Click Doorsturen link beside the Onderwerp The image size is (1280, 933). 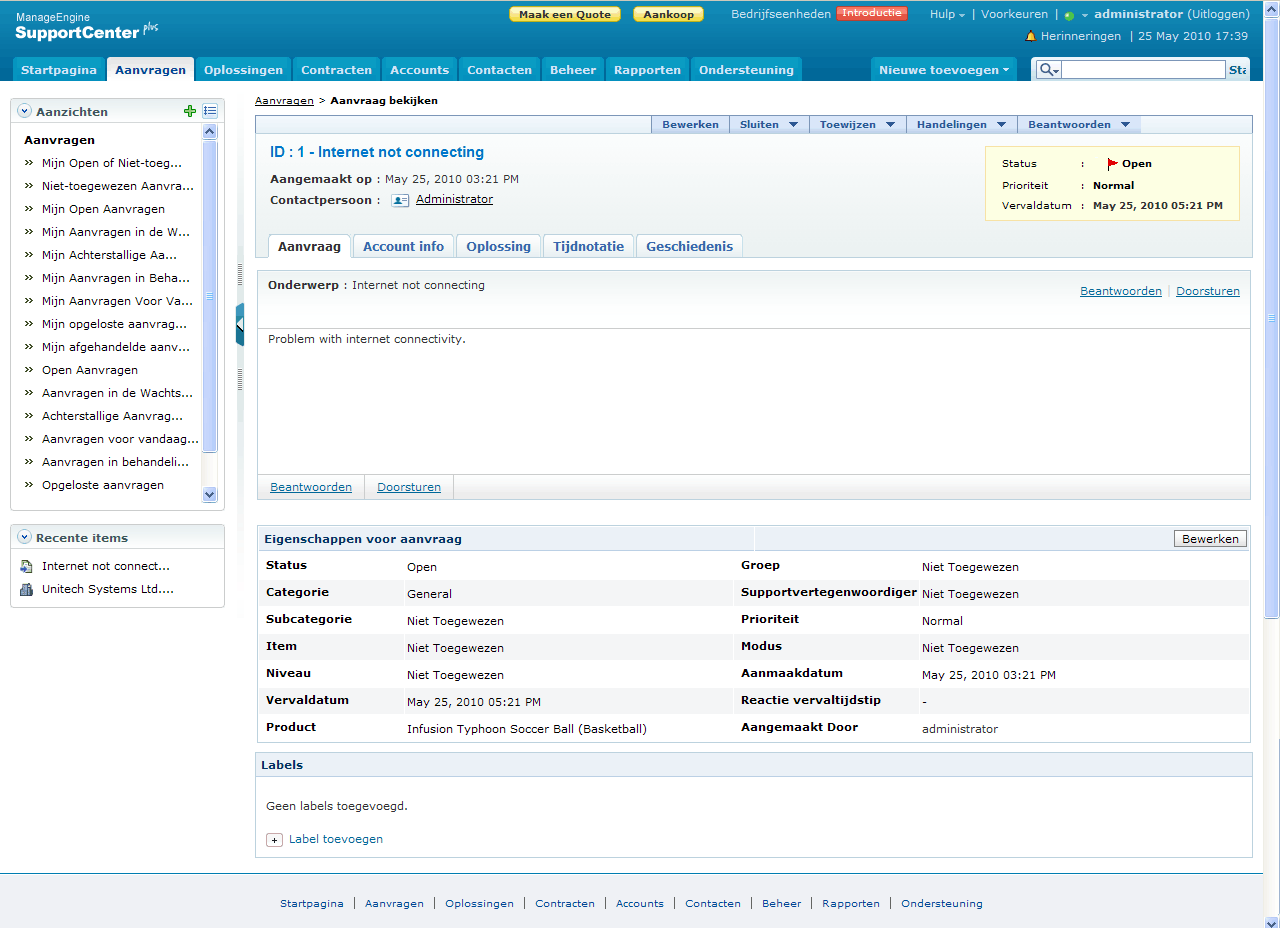(1208, 292)
